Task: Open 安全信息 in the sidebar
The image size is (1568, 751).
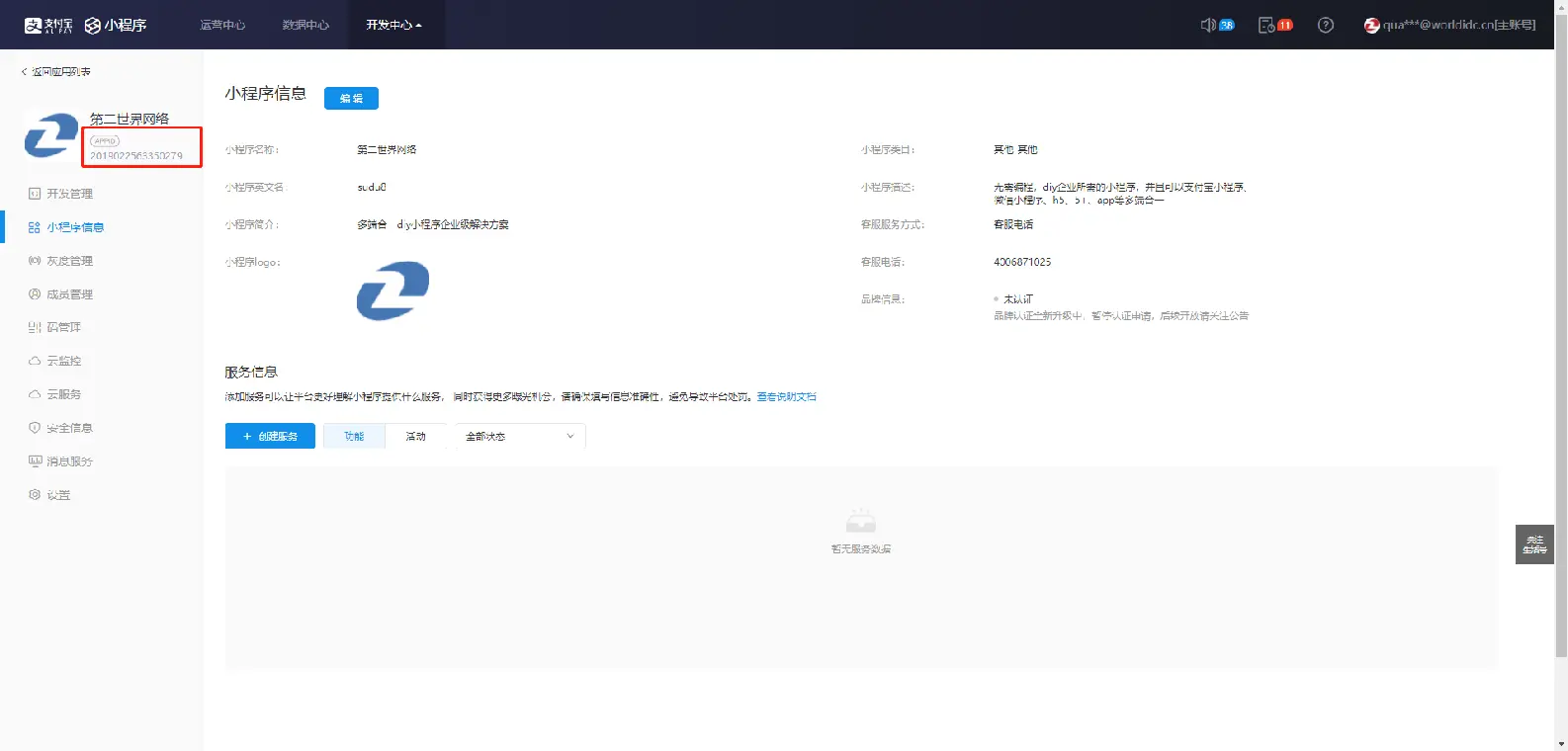Action: 69,428
